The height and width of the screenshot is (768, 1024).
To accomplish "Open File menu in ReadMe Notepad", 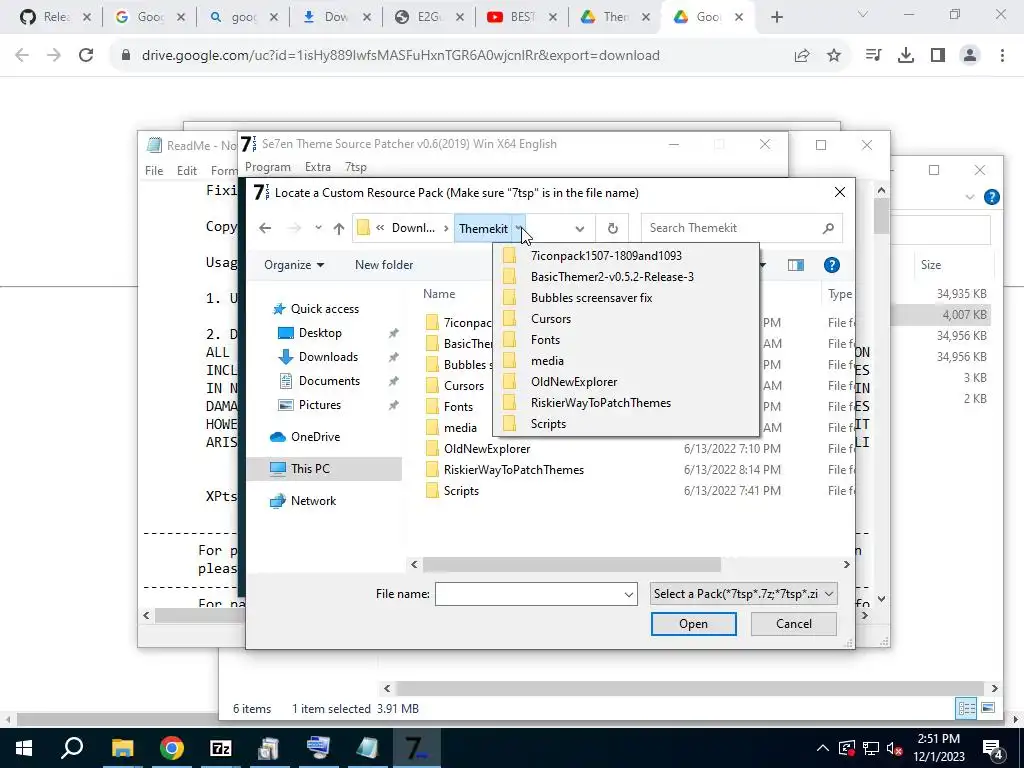I will (154, 170).
